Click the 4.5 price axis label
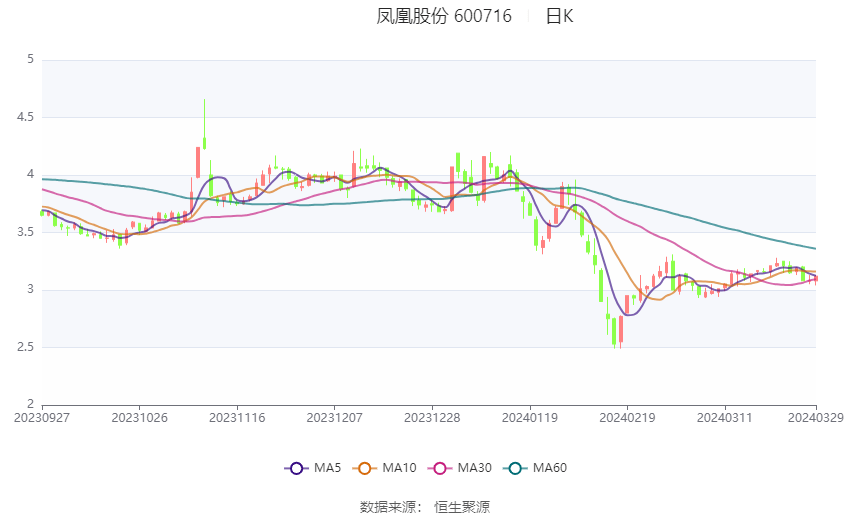 [x=25, y=117]
